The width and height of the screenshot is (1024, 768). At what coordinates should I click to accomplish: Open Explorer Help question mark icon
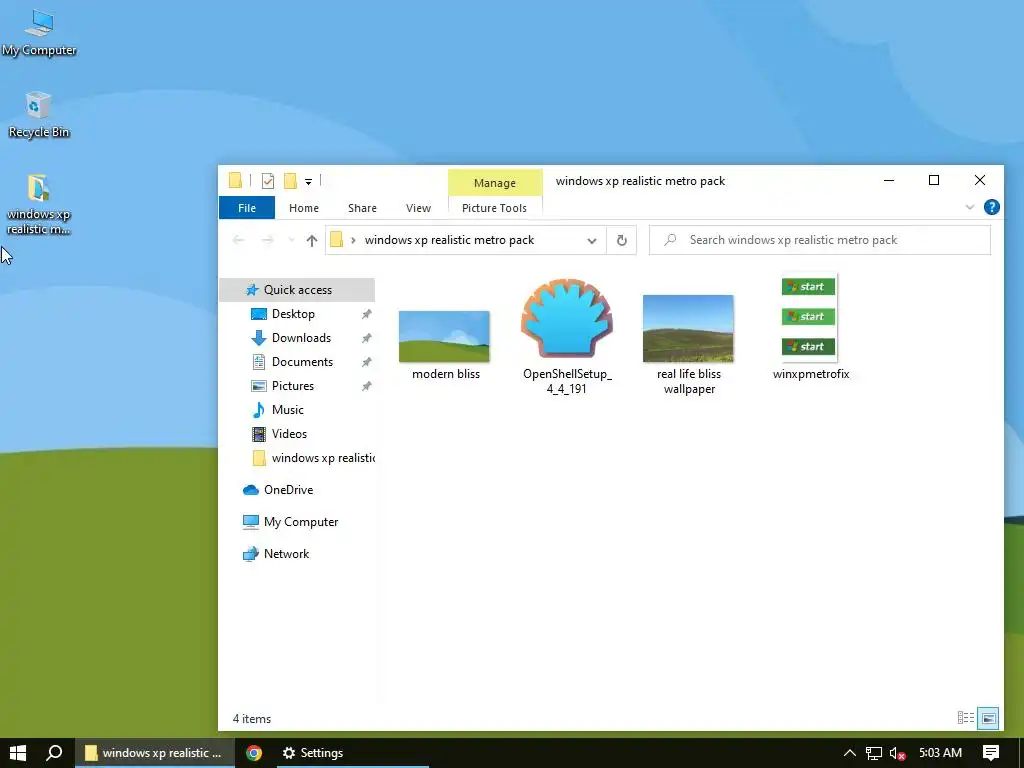(x=991, y=208)
